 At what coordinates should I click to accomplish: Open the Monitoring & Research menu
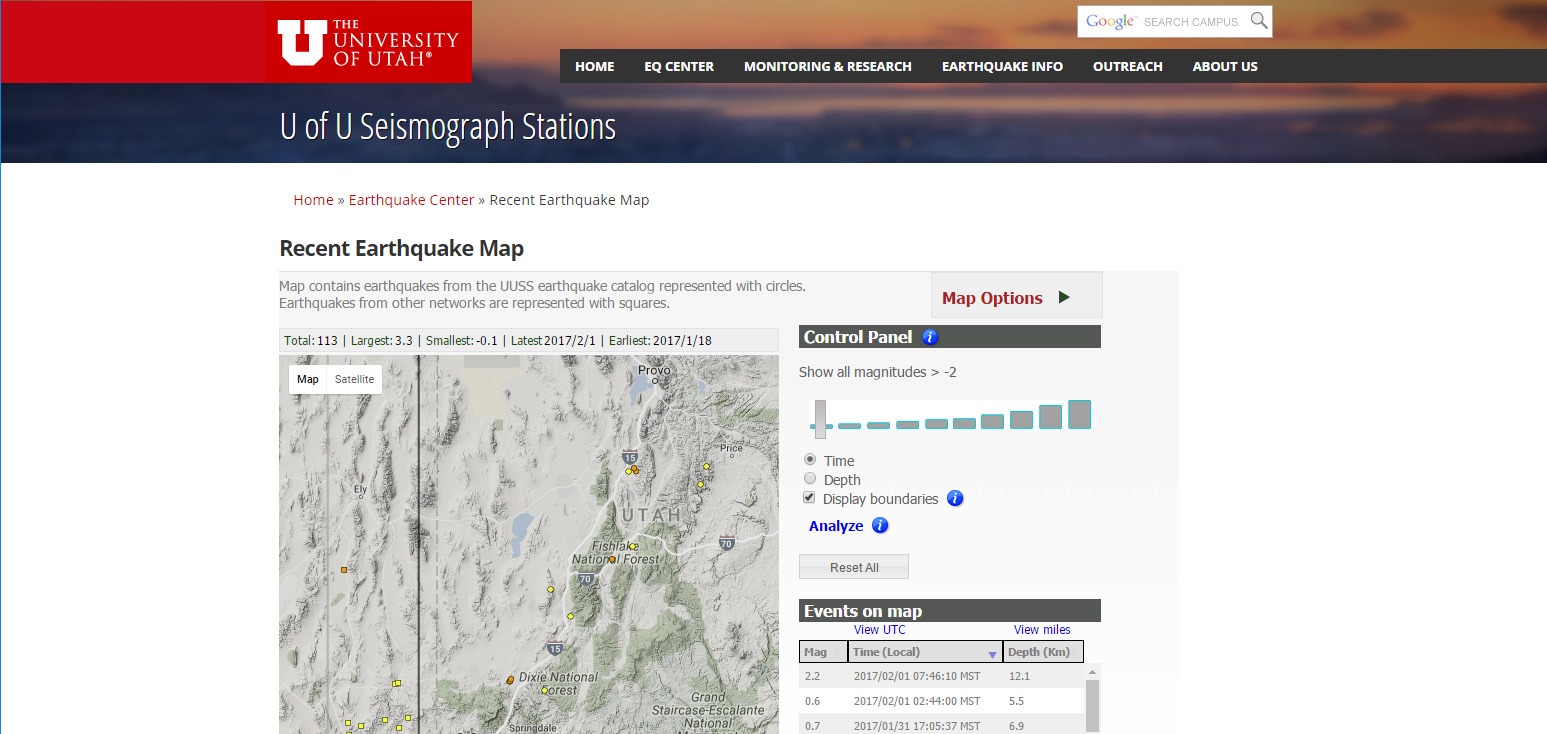tap(827, 66)
